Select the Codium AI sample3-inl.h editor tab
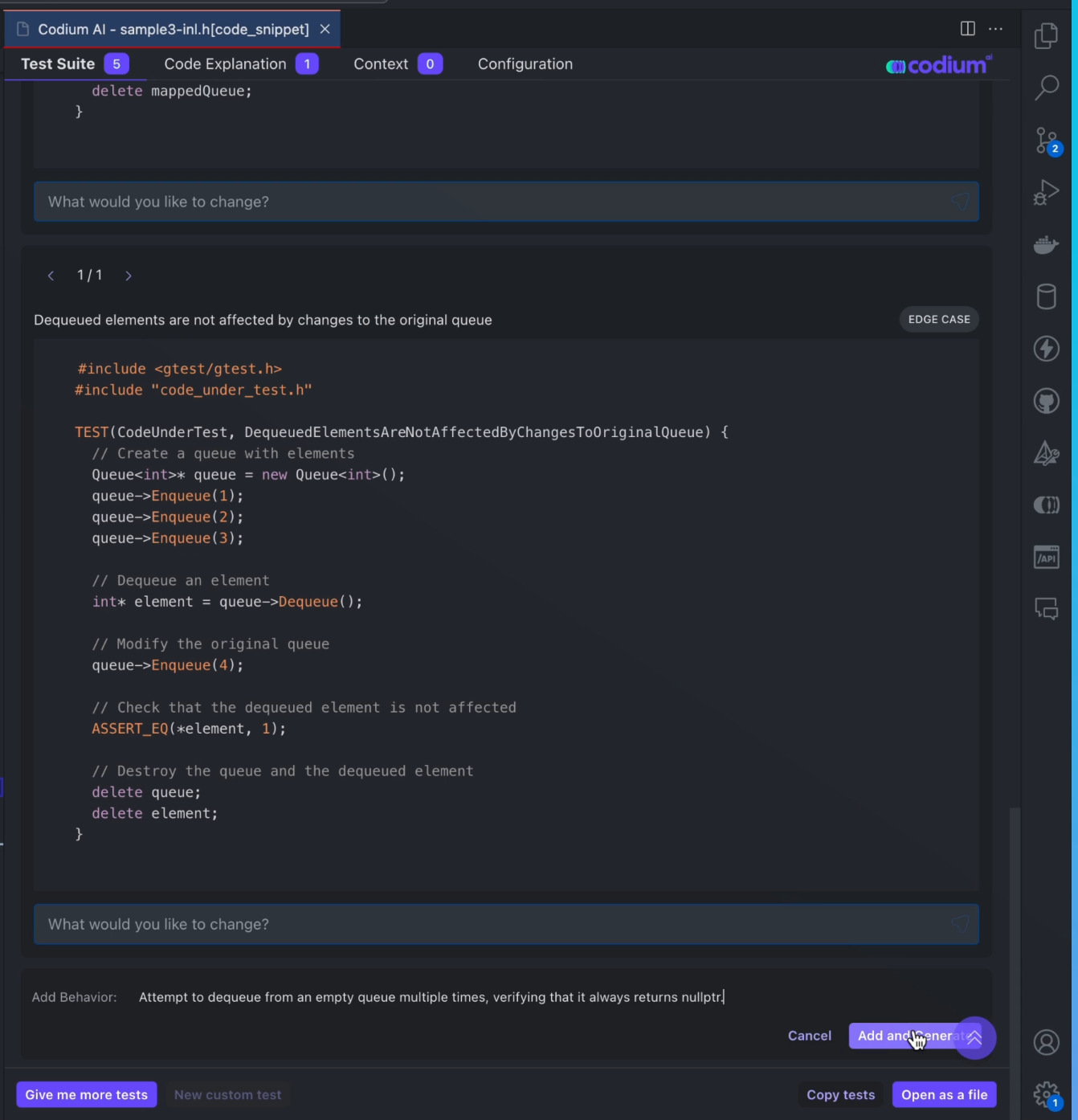 tap(173, 29)
